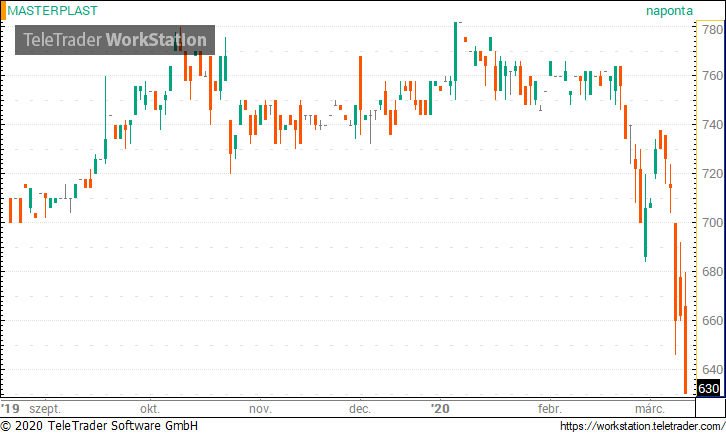The width and height of the screenshot is (726, 435).
Task: Click the 'febr.' date axis label
Action: pyautogui.click(x=550, y=409)
